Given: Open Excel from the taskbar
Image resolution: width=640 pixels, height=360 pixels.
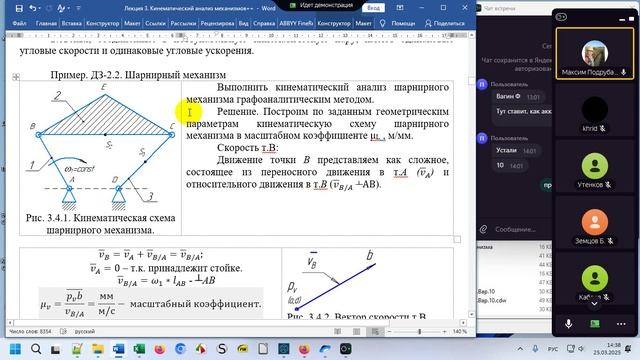Looking at the screenshot, I should point(139,349).
